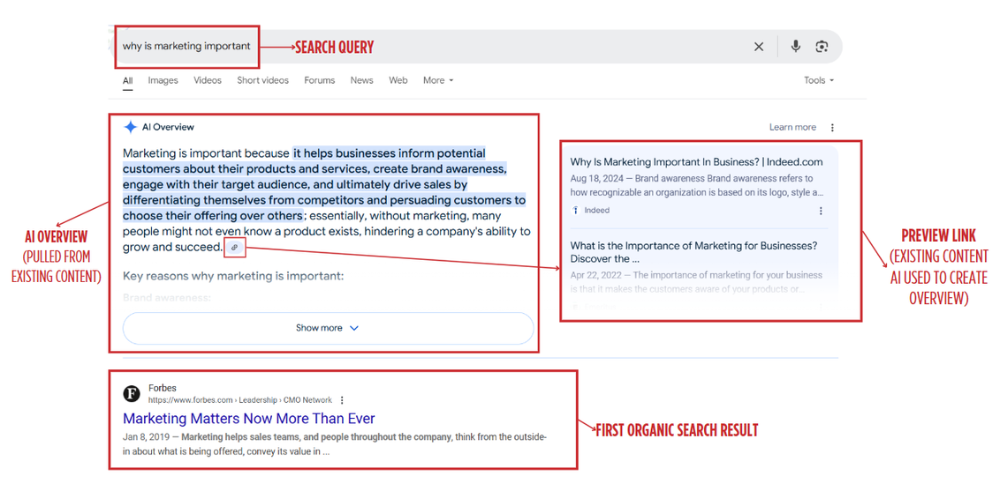Viewport: 1000px width, 479px height.
Task: Clear the search query with X icon
Action: pyautogui.click(x=758, y=47)
